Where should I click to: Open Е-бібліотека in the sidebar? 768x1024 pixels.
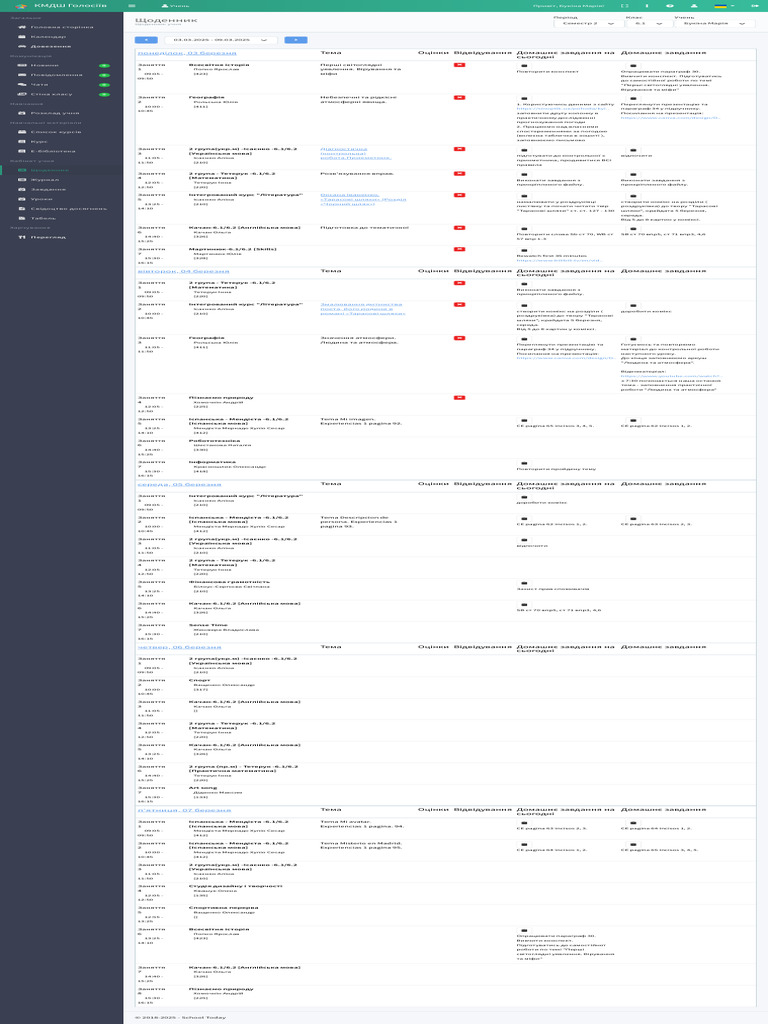click(x=61, y=151)
